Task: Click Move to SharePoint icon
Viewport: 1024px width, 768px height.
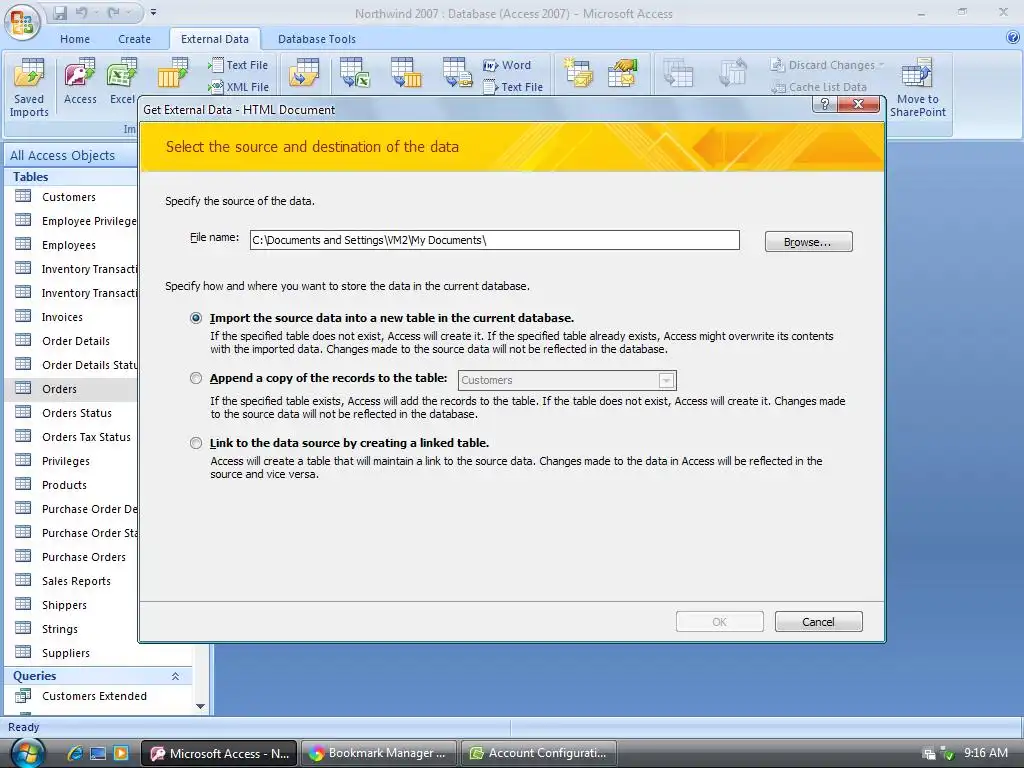Action: tap(918, 88)
